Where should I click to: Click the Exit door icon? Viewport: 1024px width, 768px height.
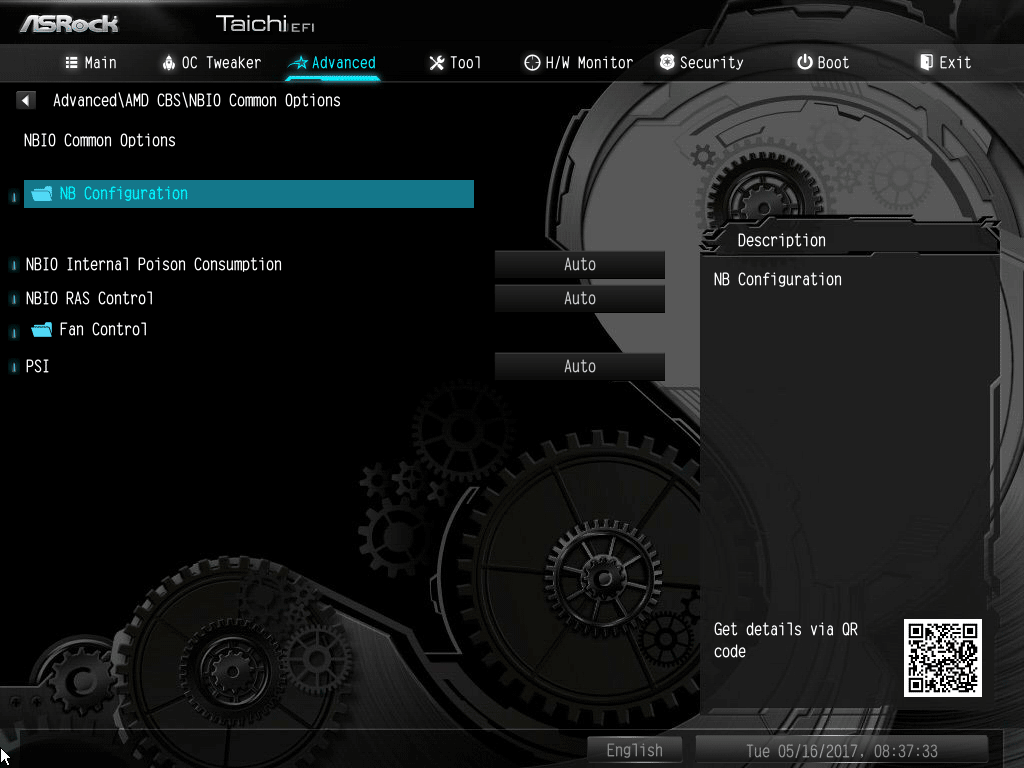click(926, 62)
